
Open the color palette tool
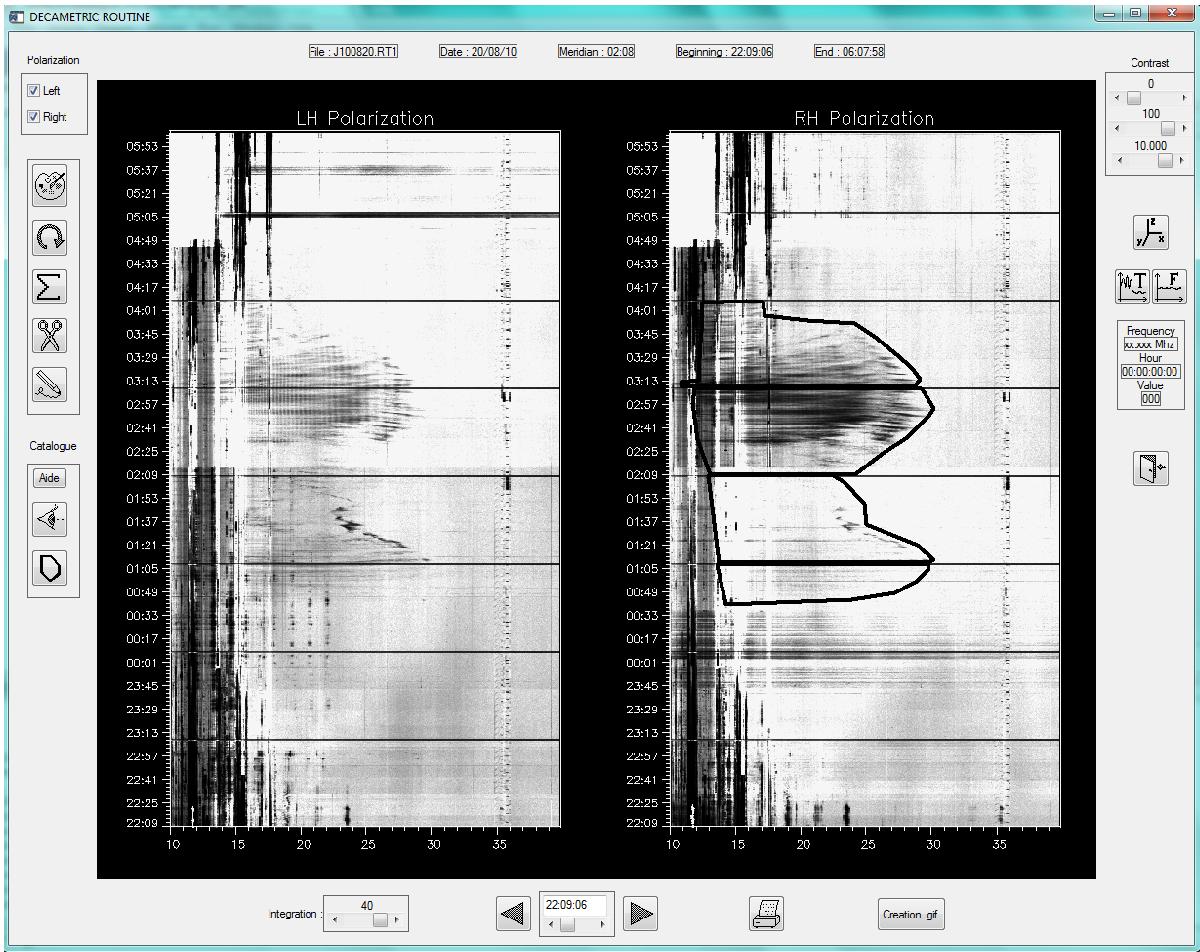point(50,185)
